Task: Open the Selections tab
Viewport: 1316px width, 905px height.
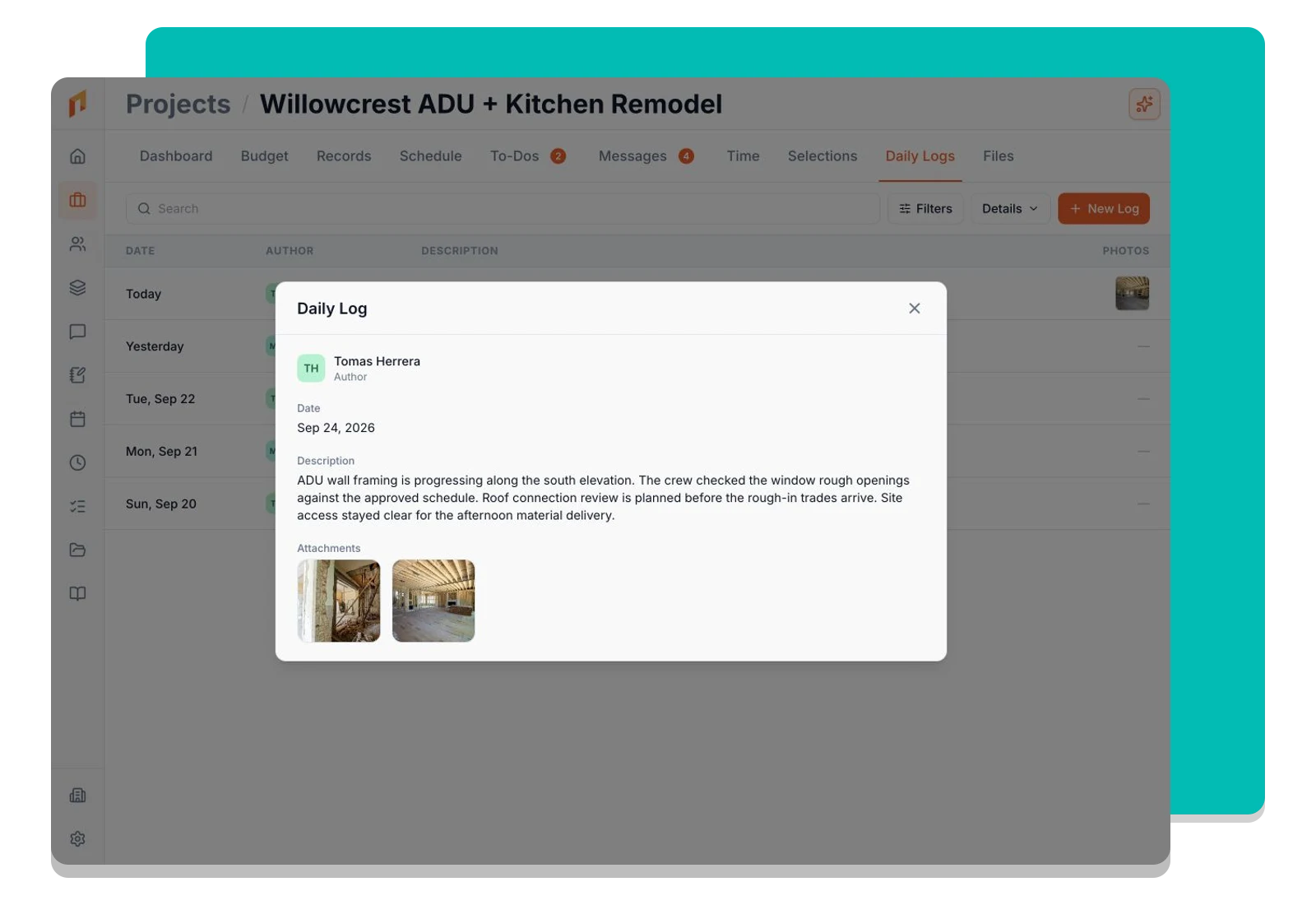Action: (822, 156)
